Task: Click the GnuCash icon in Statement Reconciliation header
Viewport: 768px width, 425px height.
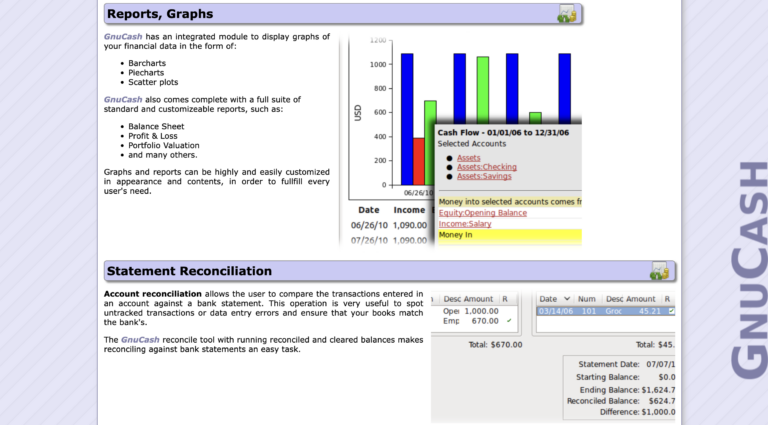Action: click(658, 270)
